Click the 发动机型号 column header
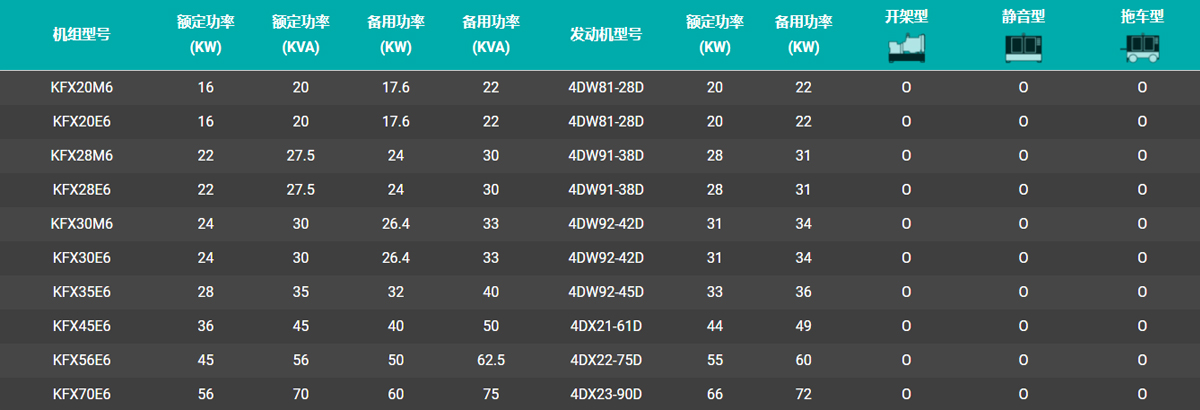The width and height of the screenshot is (1200, 410). pos(606,33)
